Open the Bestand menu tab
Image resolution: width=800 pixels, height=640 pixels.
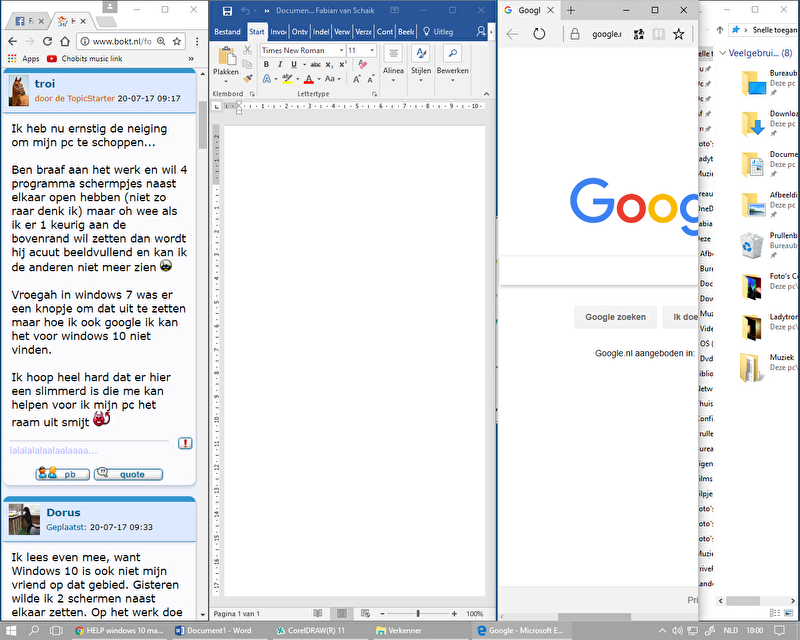click(228, 31)
